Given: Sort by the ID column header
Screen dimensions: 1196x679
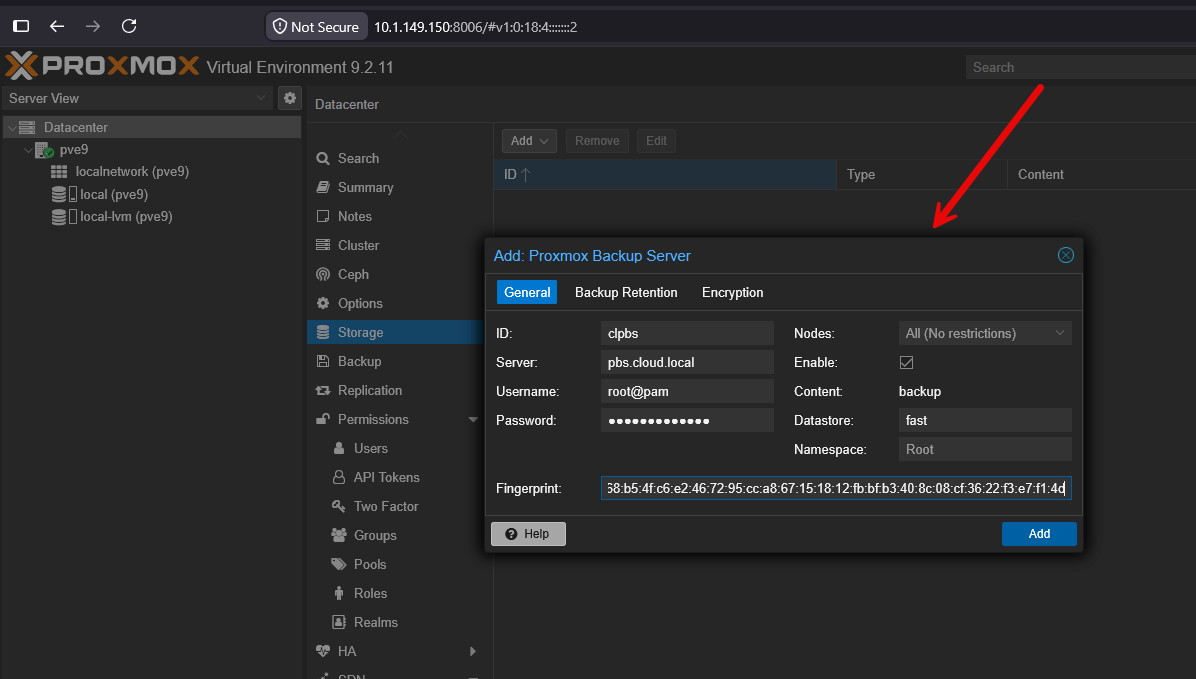Looking at the screenshot, I should 665,175.
